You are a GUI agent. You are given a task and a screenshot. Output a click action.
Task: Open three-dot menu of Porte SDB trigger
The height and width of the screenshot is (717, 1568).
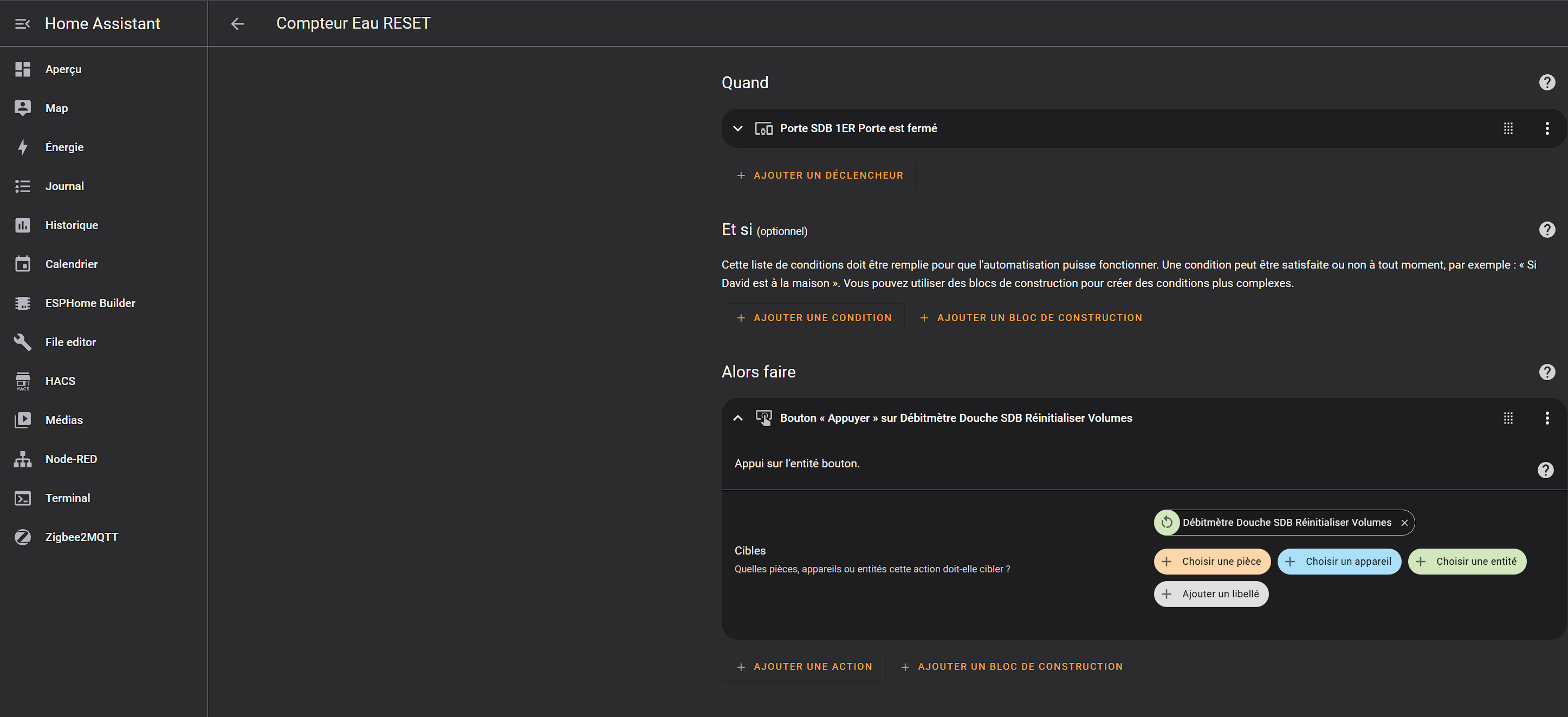tap(1547, 128)
